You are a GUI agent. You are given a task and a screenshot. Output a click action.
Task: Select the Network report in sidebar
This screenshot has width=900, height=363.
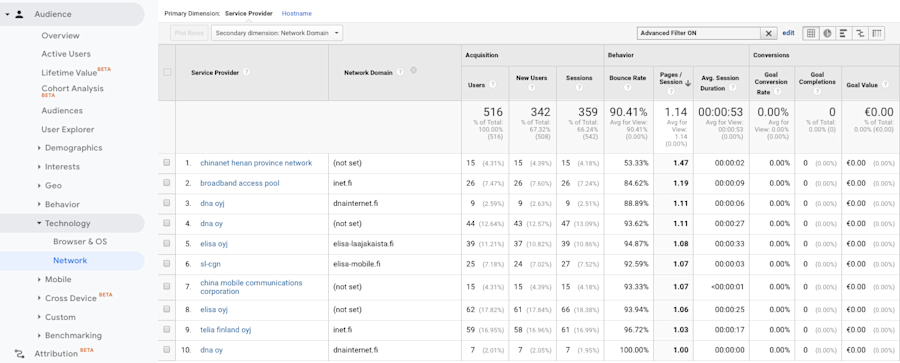[x=70, y=261]
